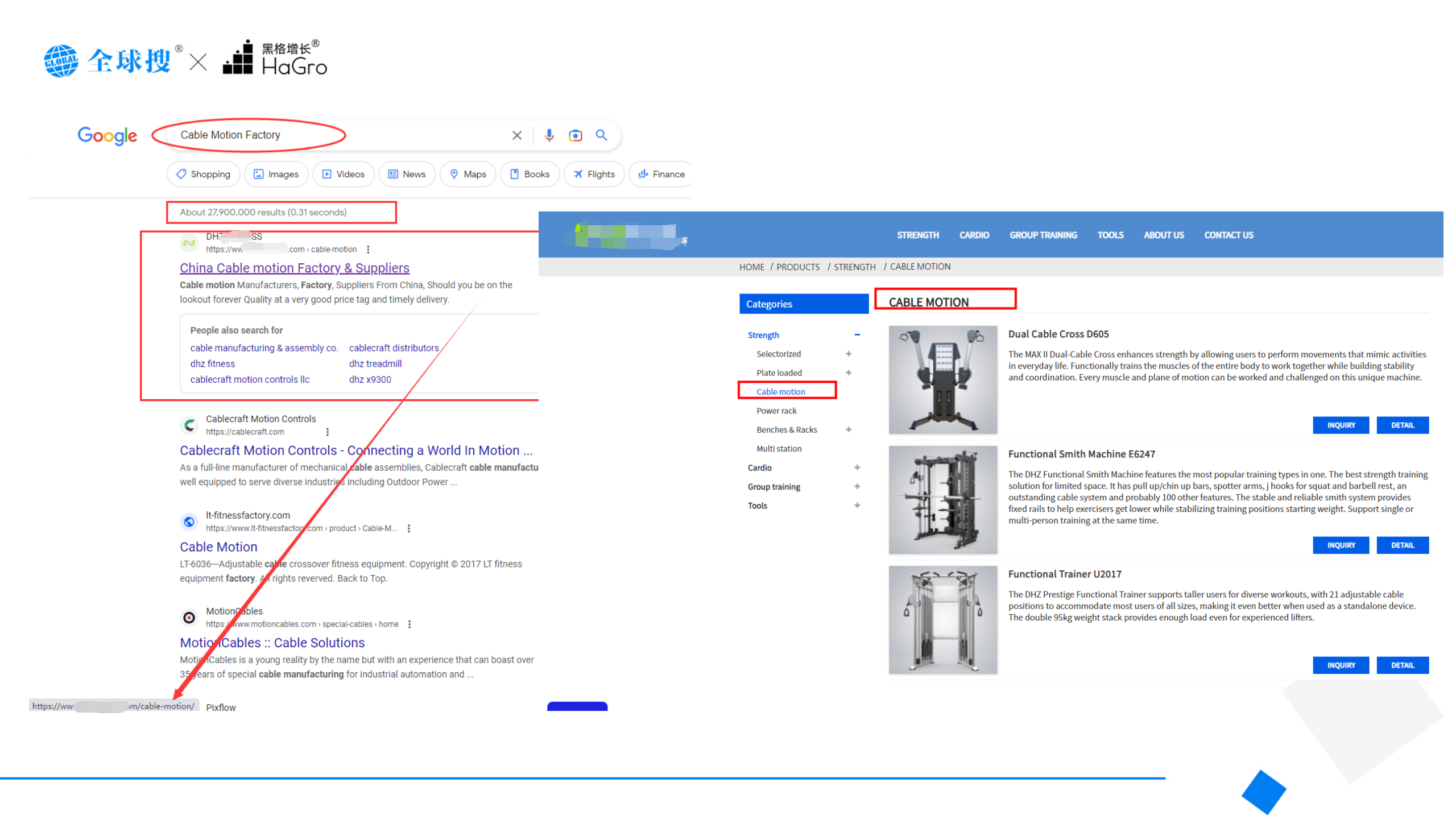The width and height of the screenshot is (1456, 819).
Task: Click the Cablecraft Motion Controls favicon
Action: 189,425
